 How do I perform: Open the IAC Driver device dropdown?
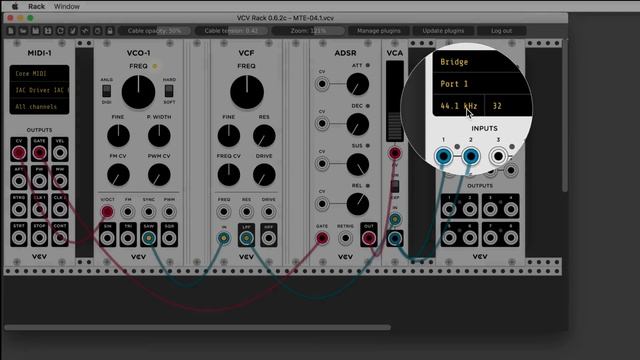tap(39, 90)
